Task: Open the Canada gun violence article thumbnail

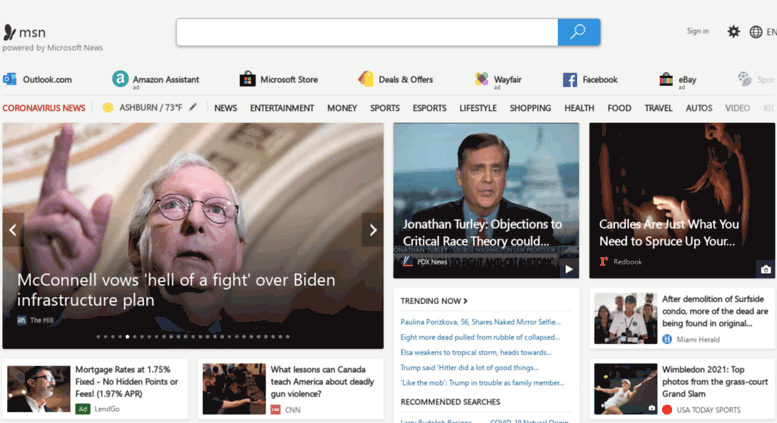Action: [234, 389]
